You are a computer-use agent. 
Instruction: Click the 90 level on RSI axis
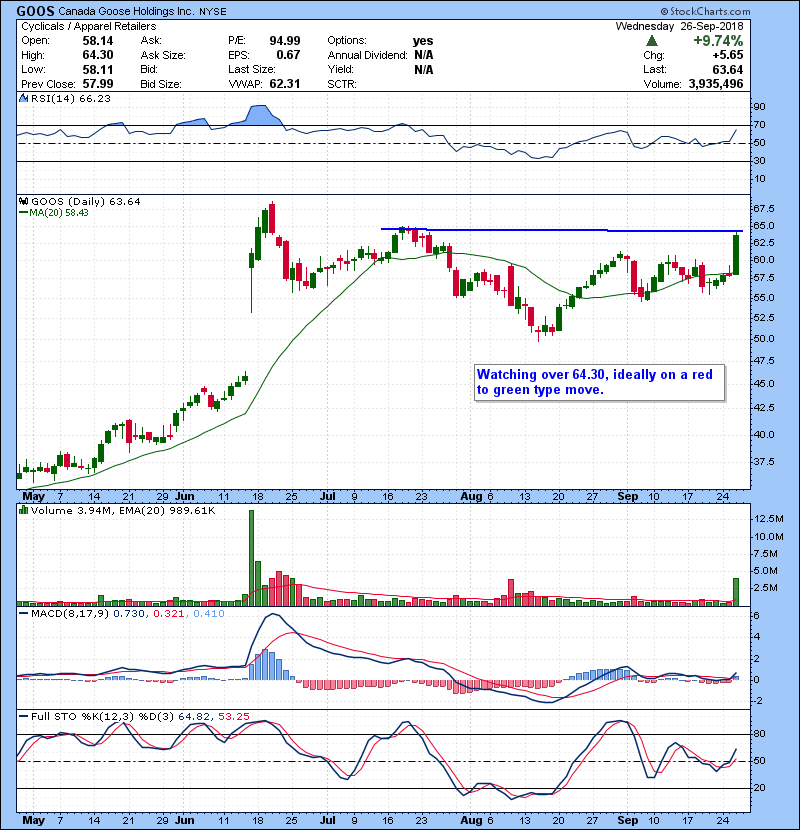pos(759,107)
